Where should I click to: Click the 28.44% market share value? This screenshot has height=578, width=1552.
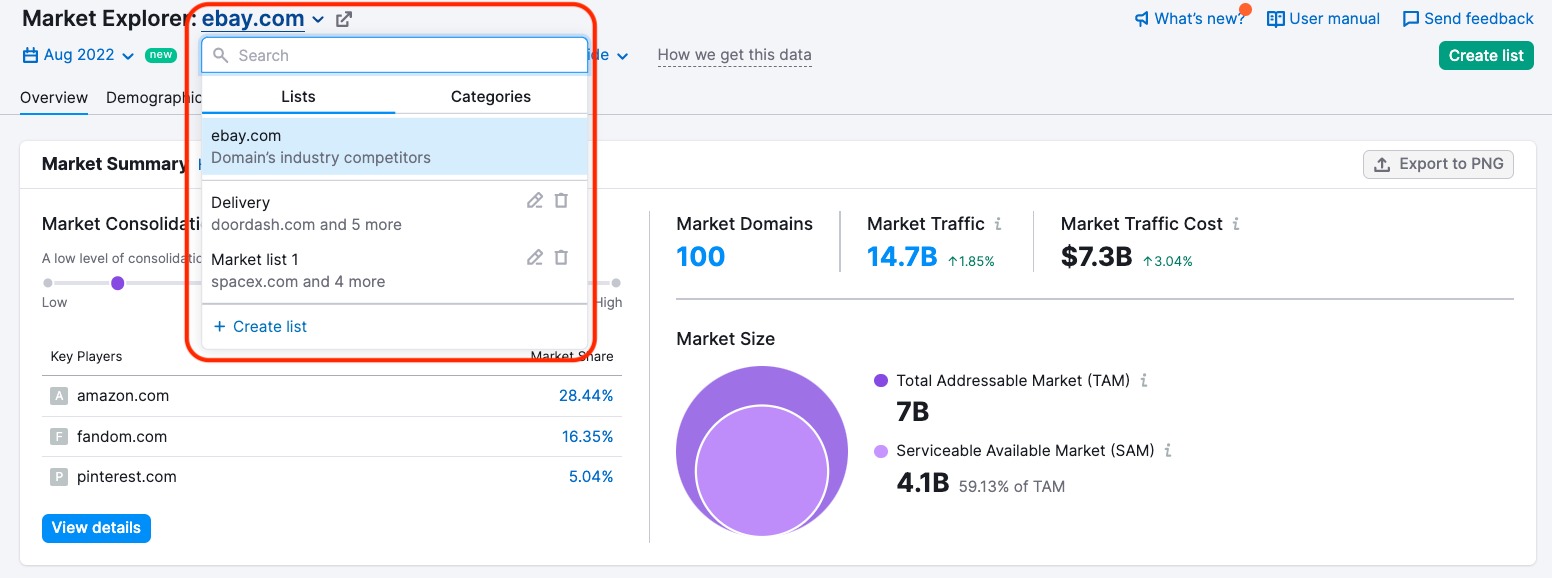point(586,396)
